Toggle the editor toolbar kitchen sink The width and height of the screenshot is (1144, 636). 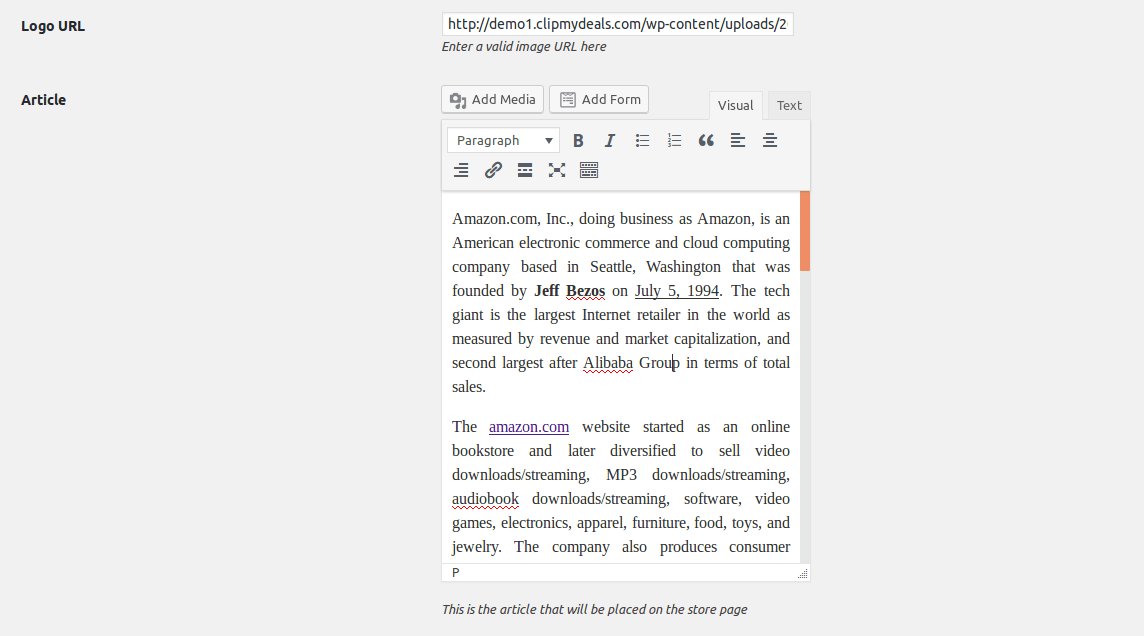click(x=589, y=171)
